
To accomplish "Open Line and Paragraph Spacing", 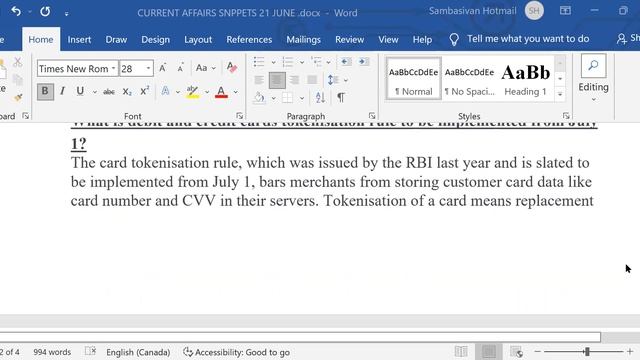I will 333,80.
